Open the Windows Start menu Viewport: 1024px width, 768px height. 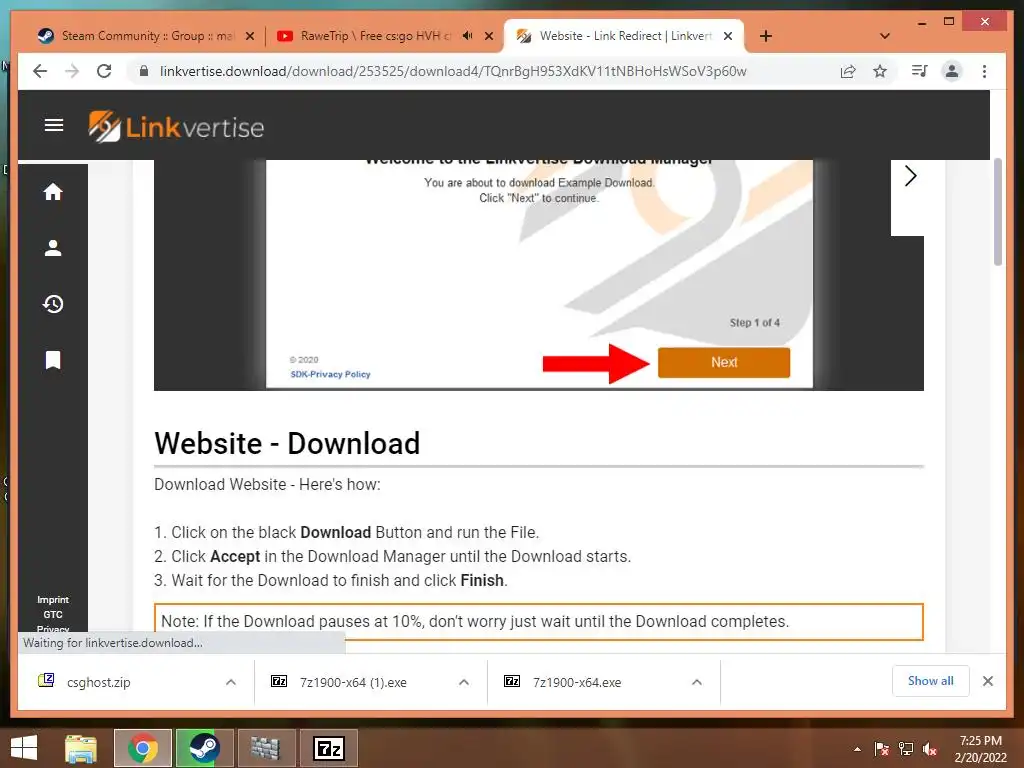pyautogui.click(x=24, y=748)
